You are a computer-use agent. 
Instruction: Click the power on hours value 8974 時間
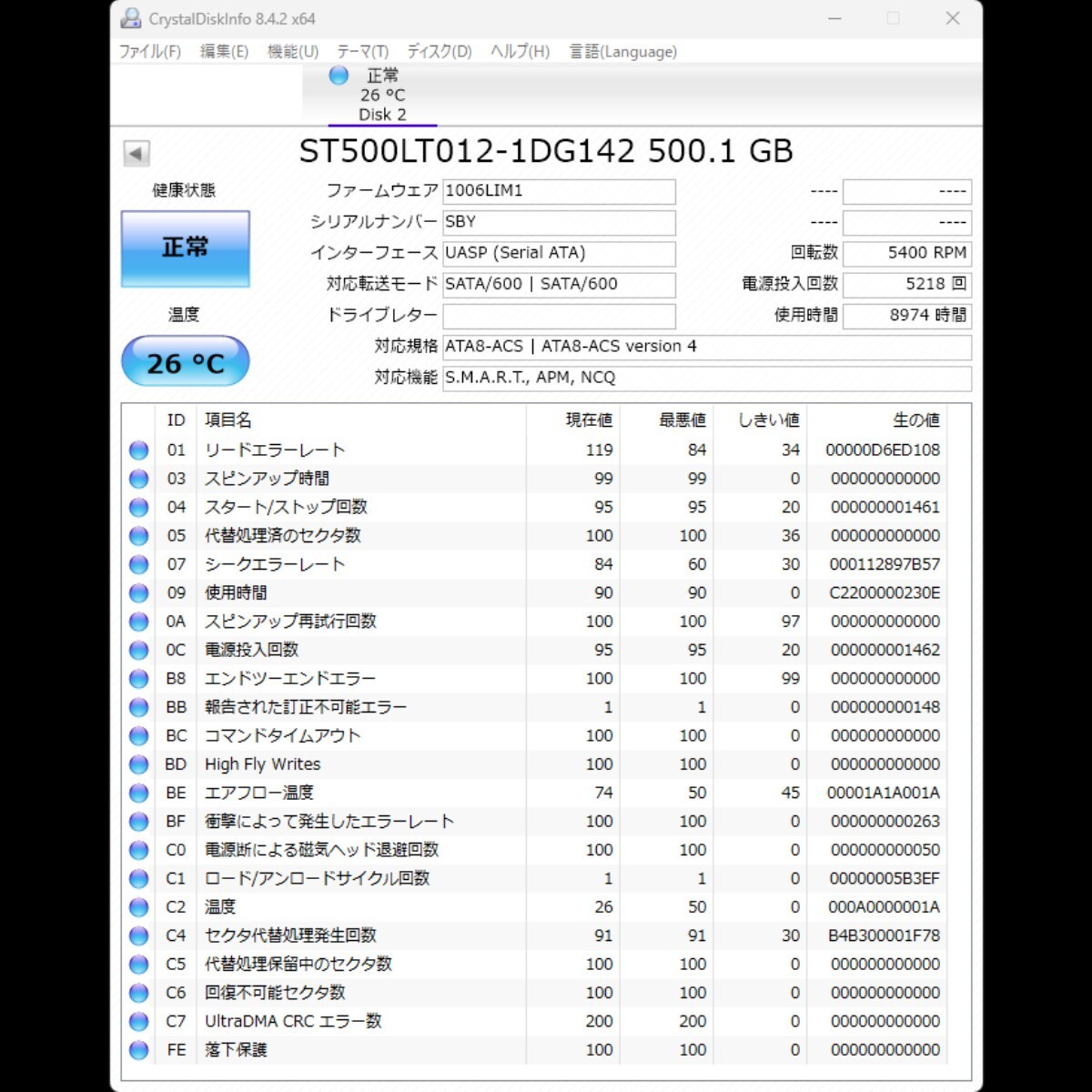(x=907, y=315)
